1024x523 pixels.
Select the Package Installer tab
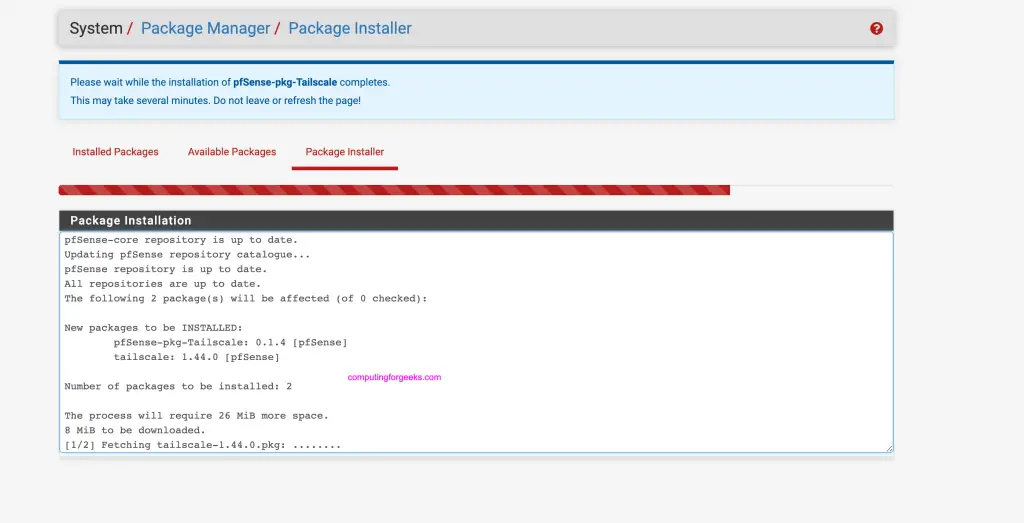tap(345, 151)
